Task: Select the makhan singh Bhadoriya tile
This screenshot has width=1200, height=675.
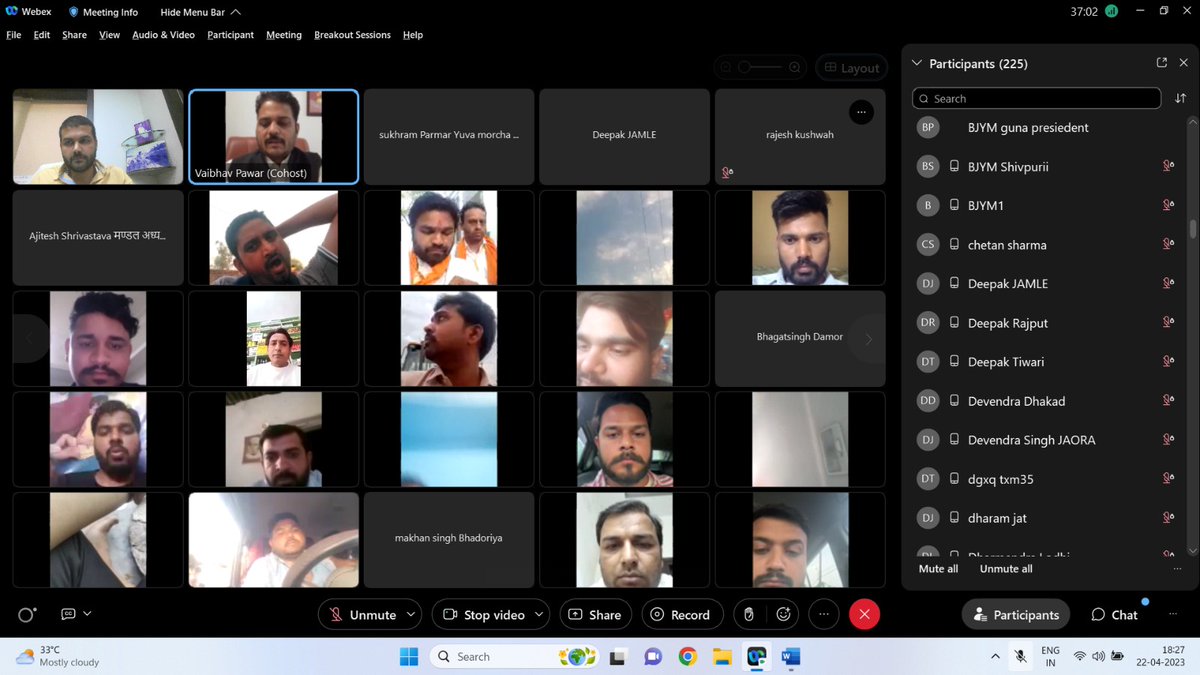Action: point(449,539)
